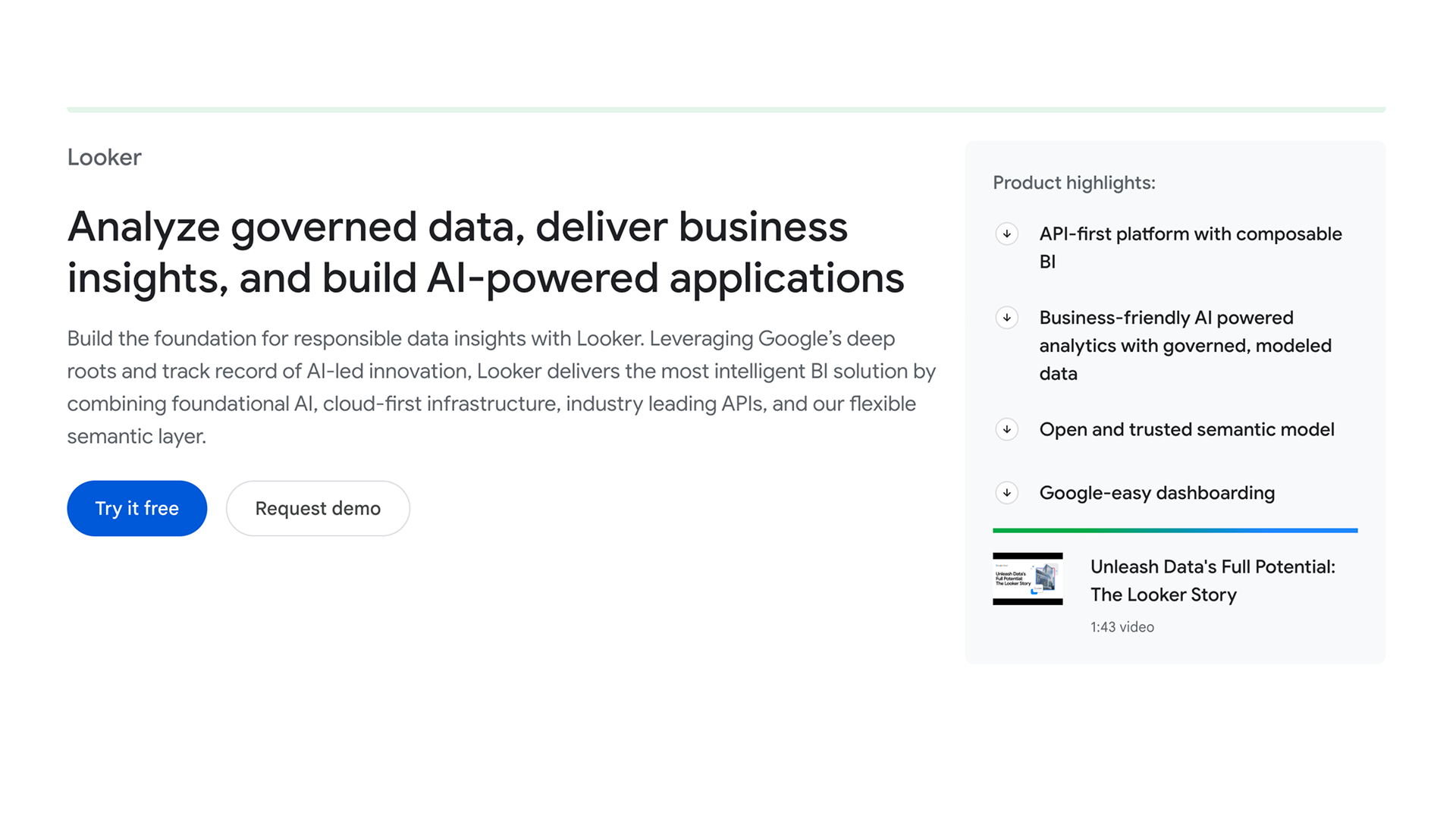Play The Looker Story video thumbnail
Screen dimensions: 1456x819
coord(1028,579)
